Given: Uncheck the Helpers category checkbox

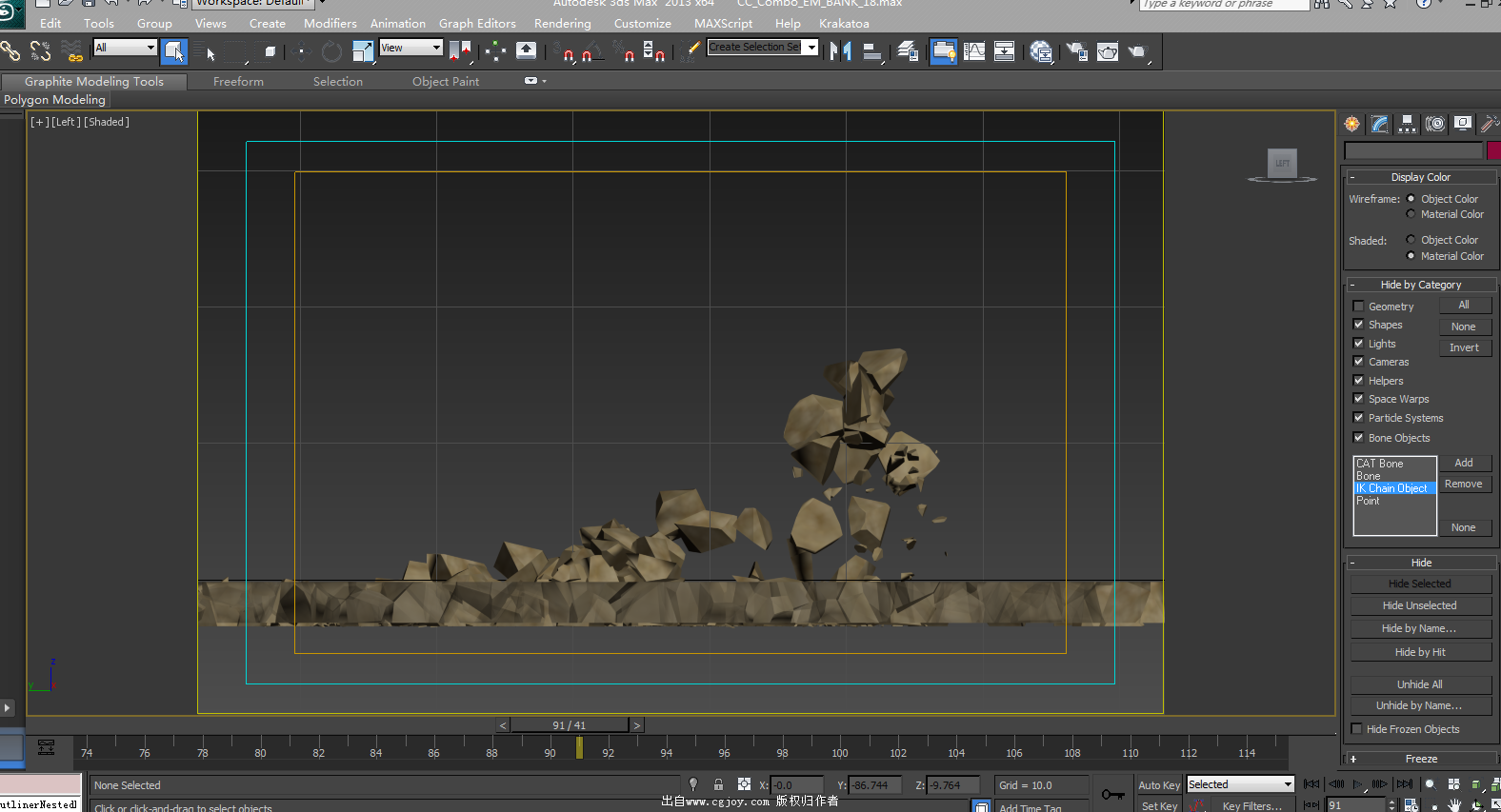Looking at the screenshot, I should click(1359, 381).
